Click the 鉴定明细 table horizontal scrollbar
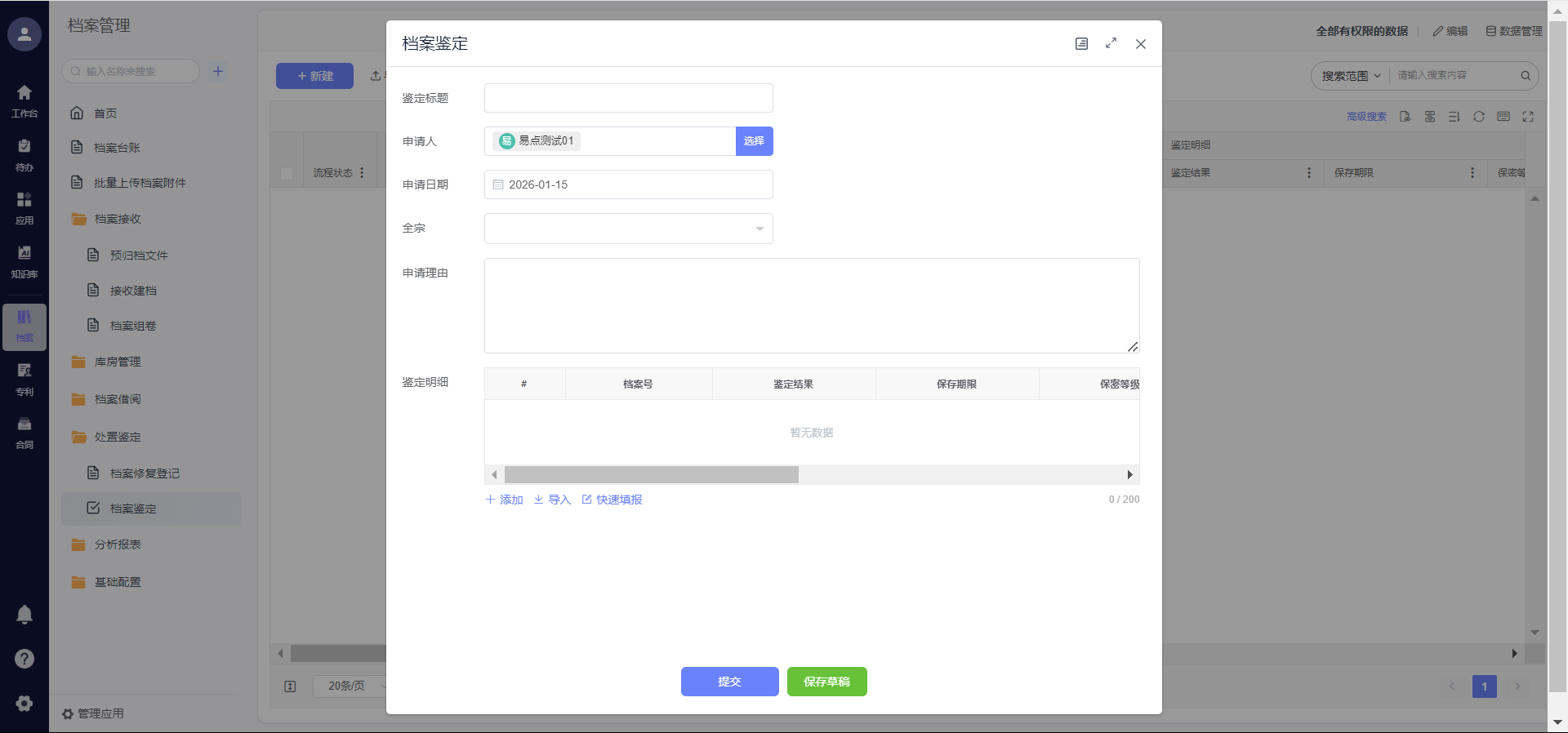Screen dimensions: 1568x733 pos(651,475)
